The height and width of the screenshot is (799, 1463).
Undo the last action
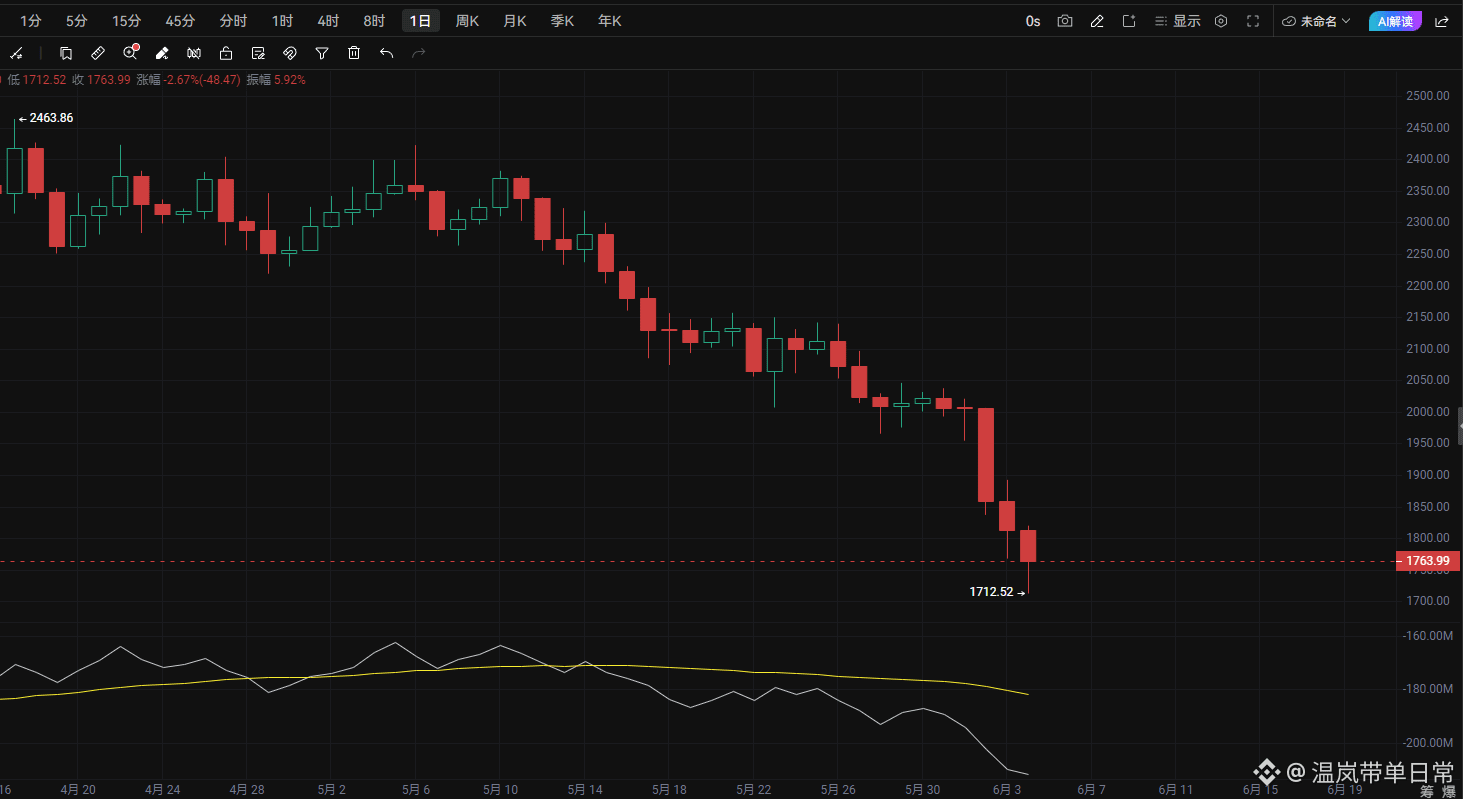coord(386,53)
